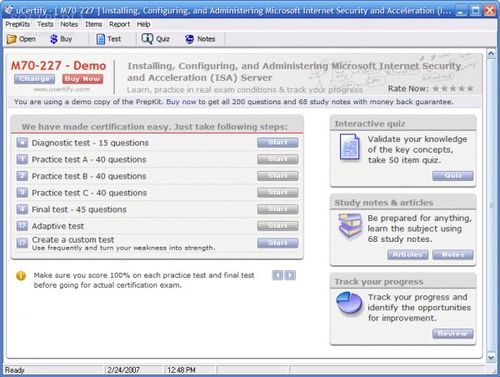Click the Quiz icon in toolbar
Image resolution: width=500 pixels, height=377 pixels.
click(147, 39)
